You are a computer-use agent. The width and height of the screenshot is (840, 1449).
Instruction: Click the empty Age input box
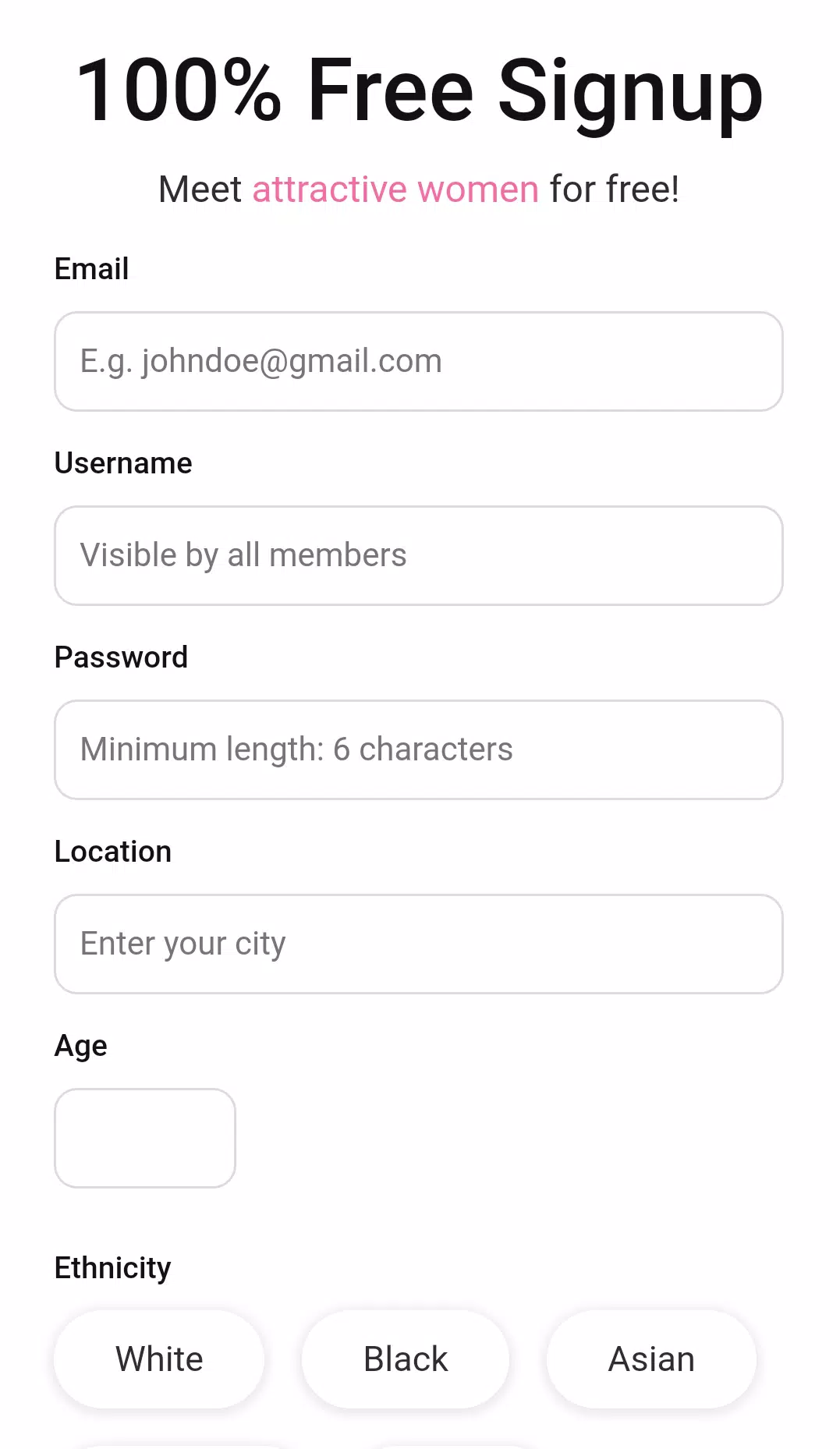click(145, 1138)
